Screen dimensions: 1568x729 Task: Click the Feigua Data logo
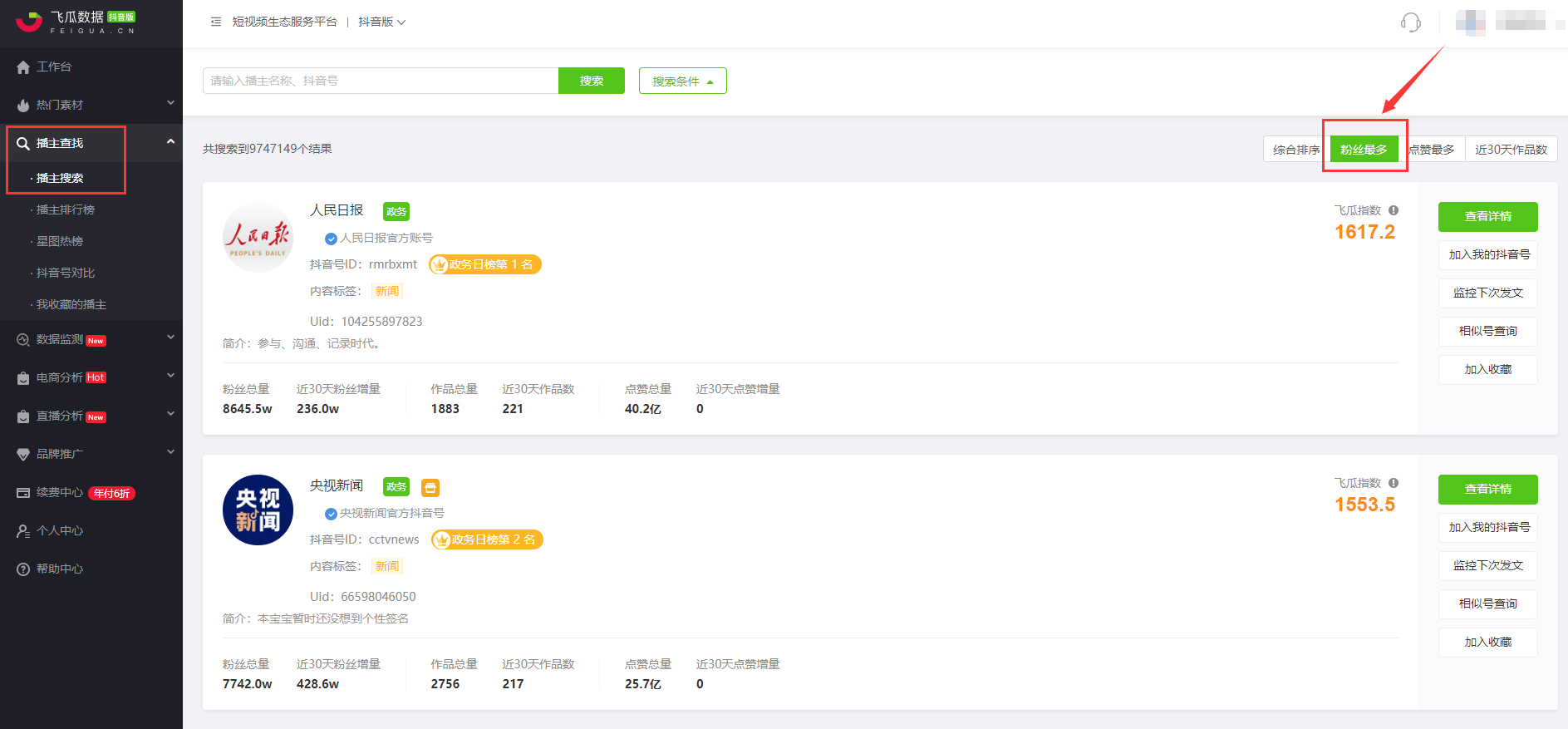pyautogui.click(x=76, y=22)
